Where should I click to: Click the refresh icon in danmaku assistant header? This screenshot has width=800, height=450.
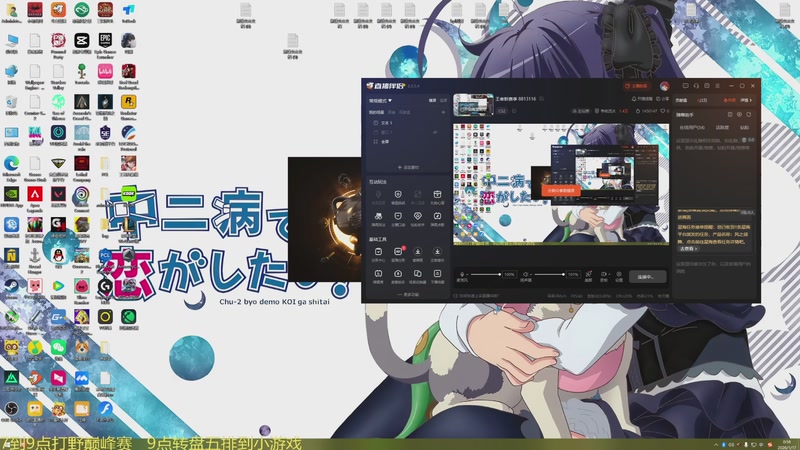coord(748,115)
